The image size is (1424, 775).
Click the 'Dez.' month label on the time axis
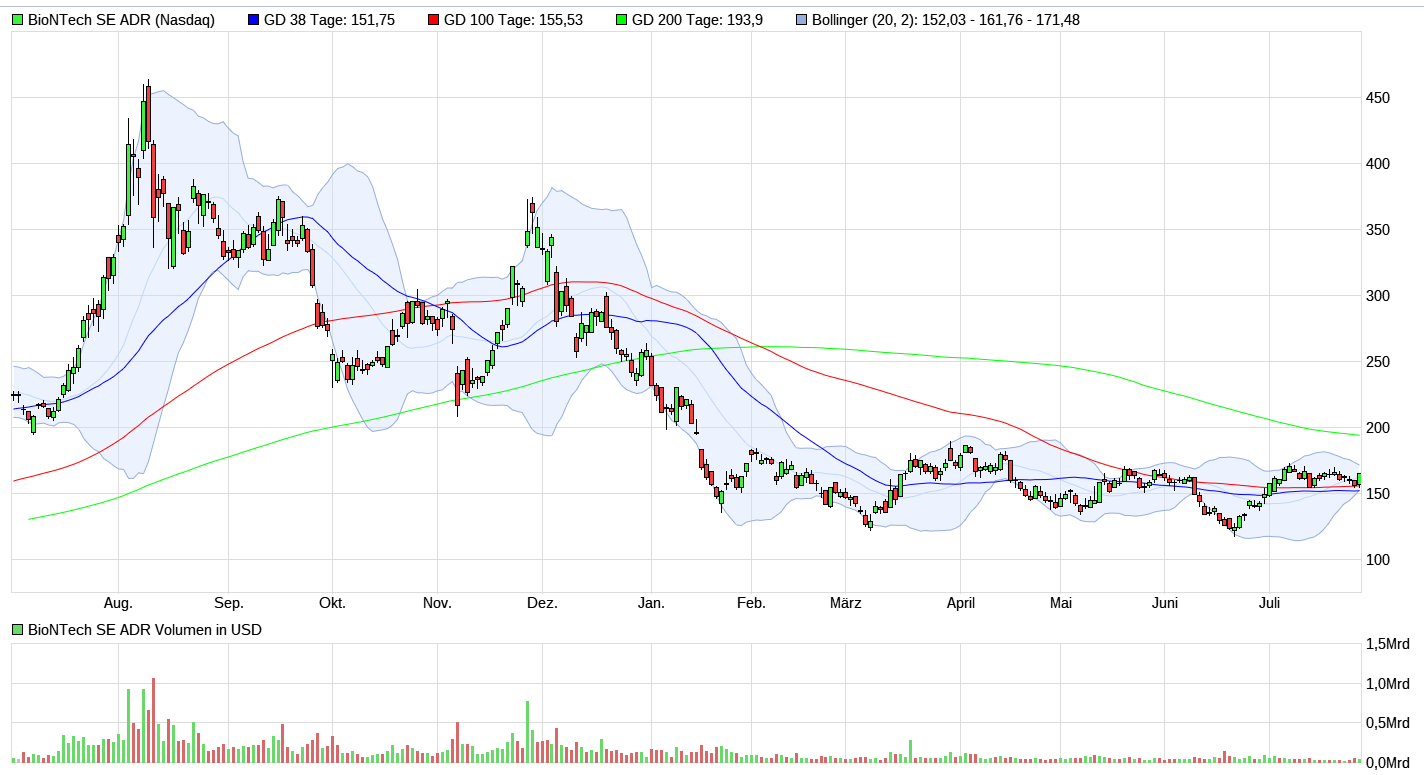(x=542, y=603)
